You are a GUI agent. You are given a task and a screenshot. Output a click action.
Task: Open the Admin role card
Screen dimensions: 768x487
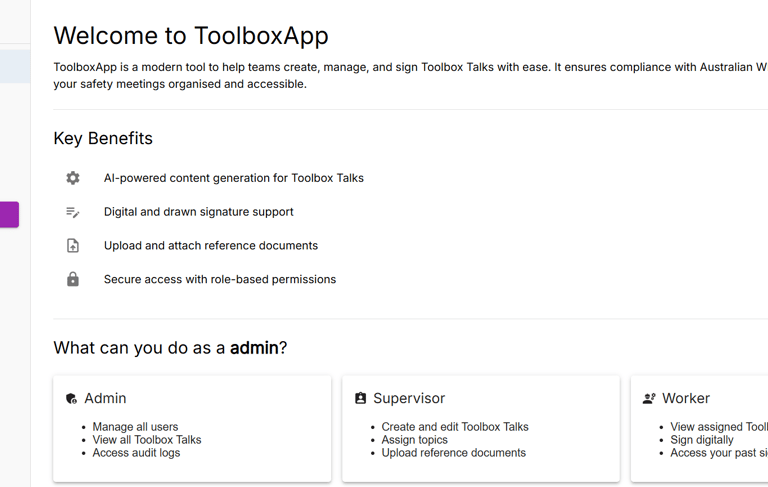[x=192, y=429]
